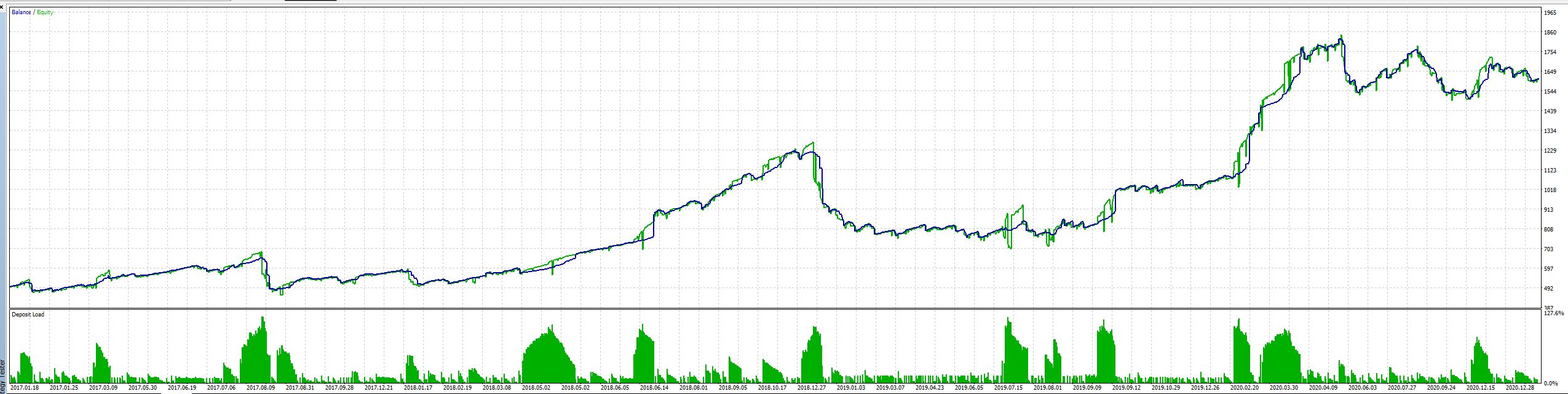The image size is (1568, 394).
Task: Select the 2019.08.01 date label
Action: pos(1048,388)
